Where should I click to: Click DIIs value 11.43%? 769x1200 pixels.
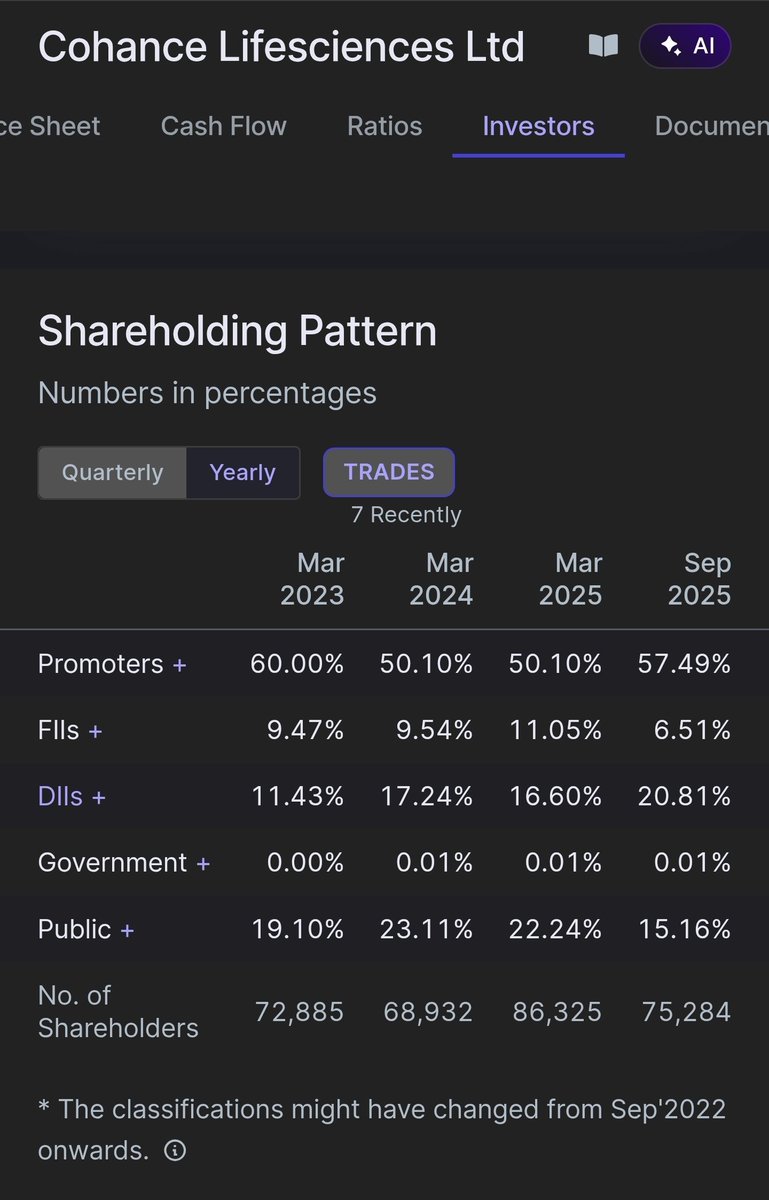299,797
